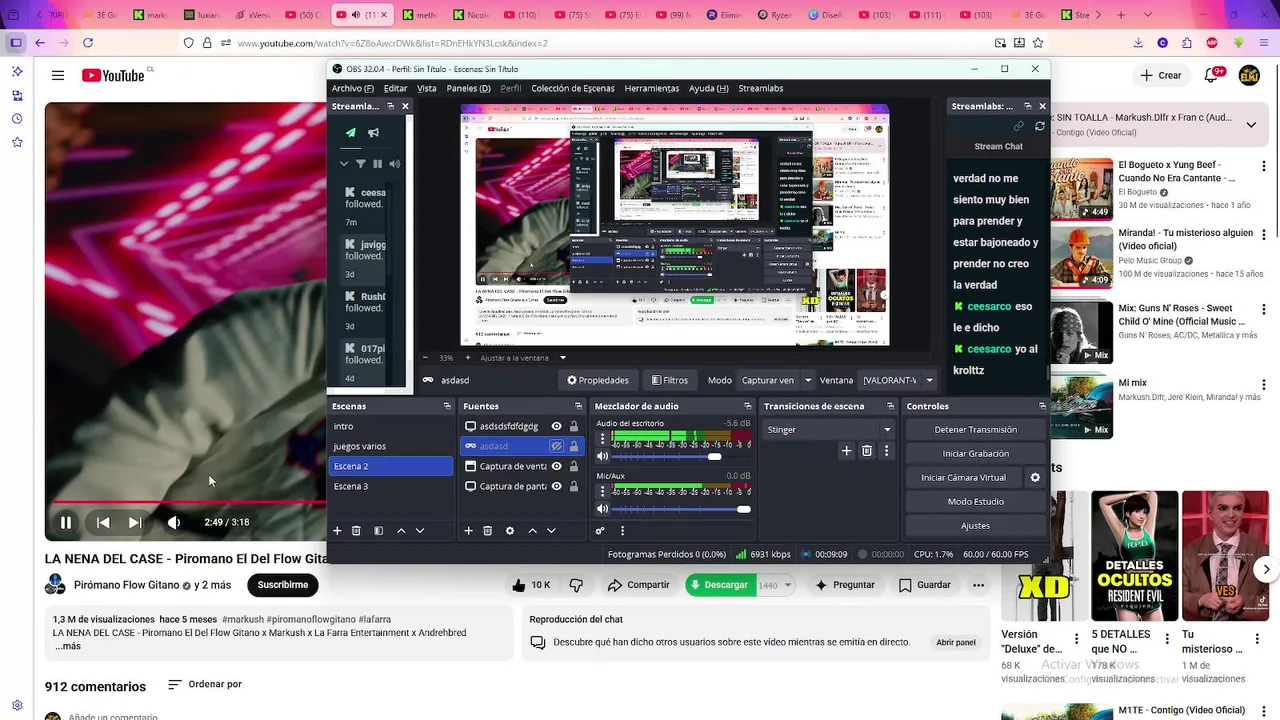This screenshot has height=720, width=1280.
Task: Open the Ventana VALORANT dropdown
Action: (x=898, y=380)
